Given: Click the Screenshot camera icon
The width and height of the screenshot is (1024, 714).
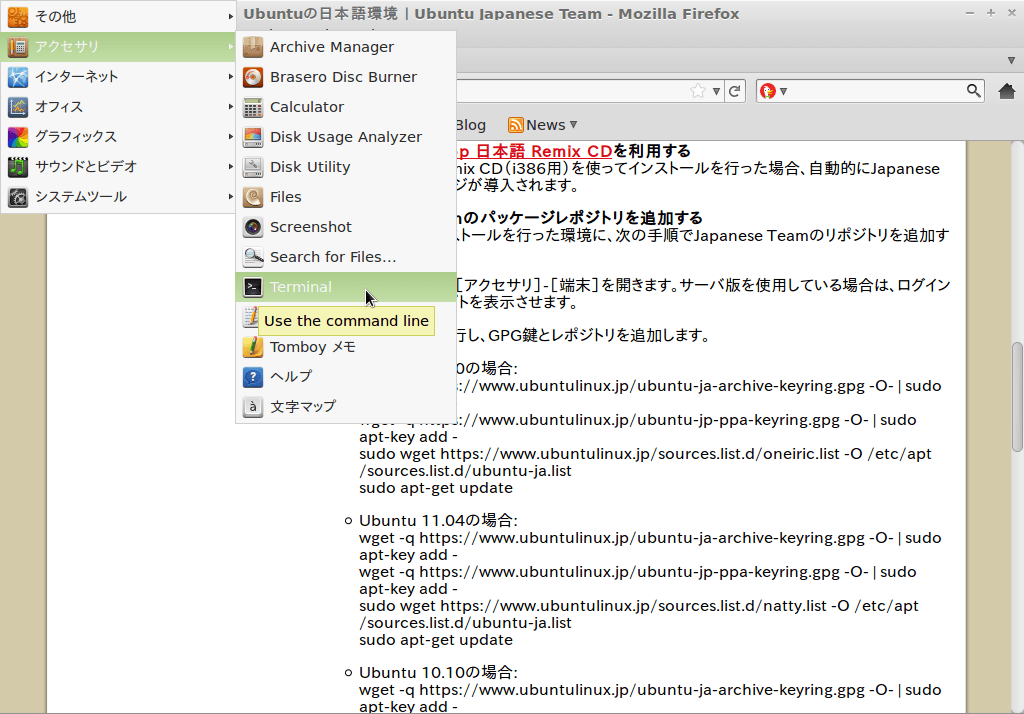Looking at the screenshot, I should click(x=253, y=227).
